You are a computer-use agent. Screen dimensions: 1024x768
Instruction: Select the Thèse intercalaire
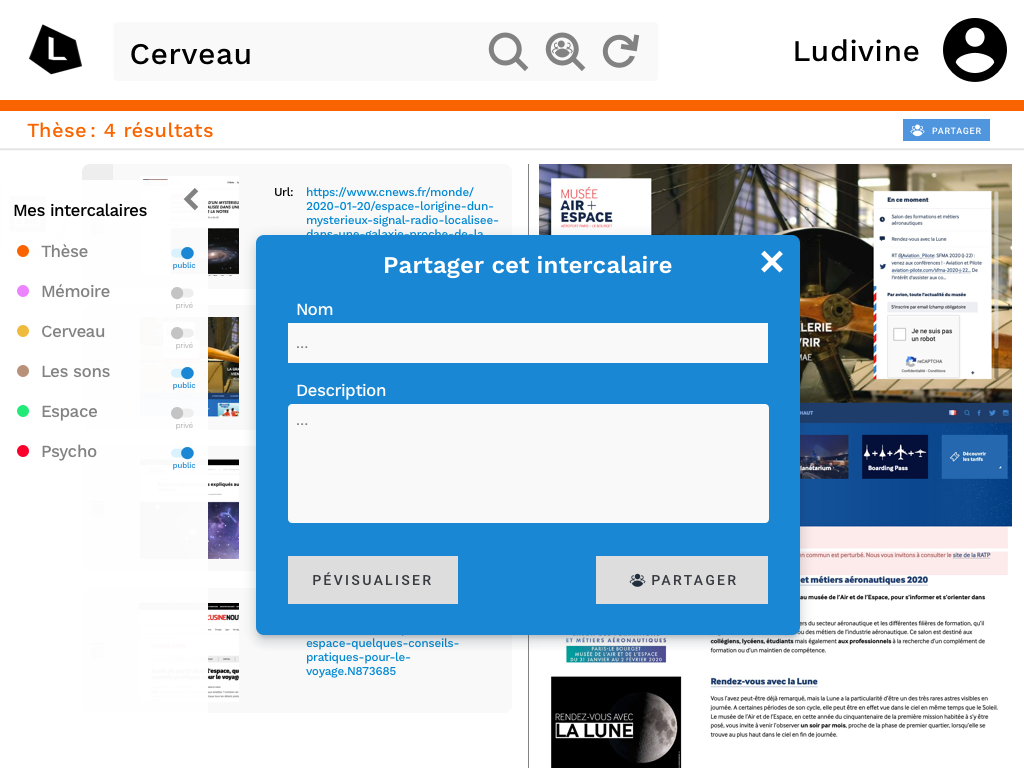[x=64, y=251]
